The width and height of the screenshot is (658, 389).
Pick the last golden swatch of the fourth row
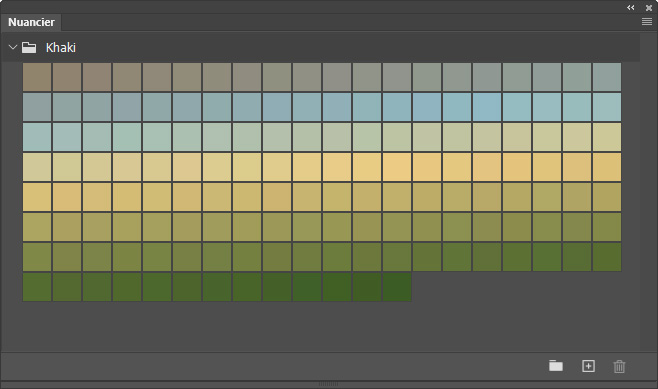coord(607,167)
